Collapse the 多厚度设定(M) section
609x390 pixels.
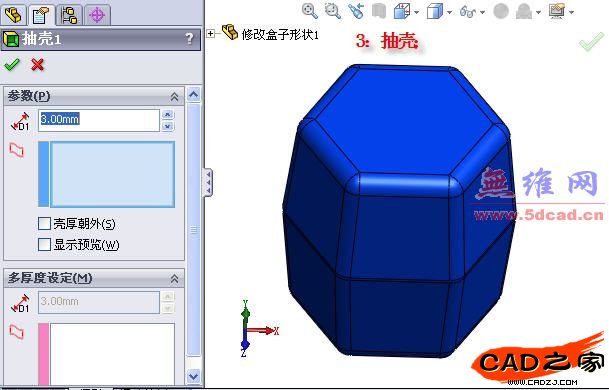[x=174, y=278]
